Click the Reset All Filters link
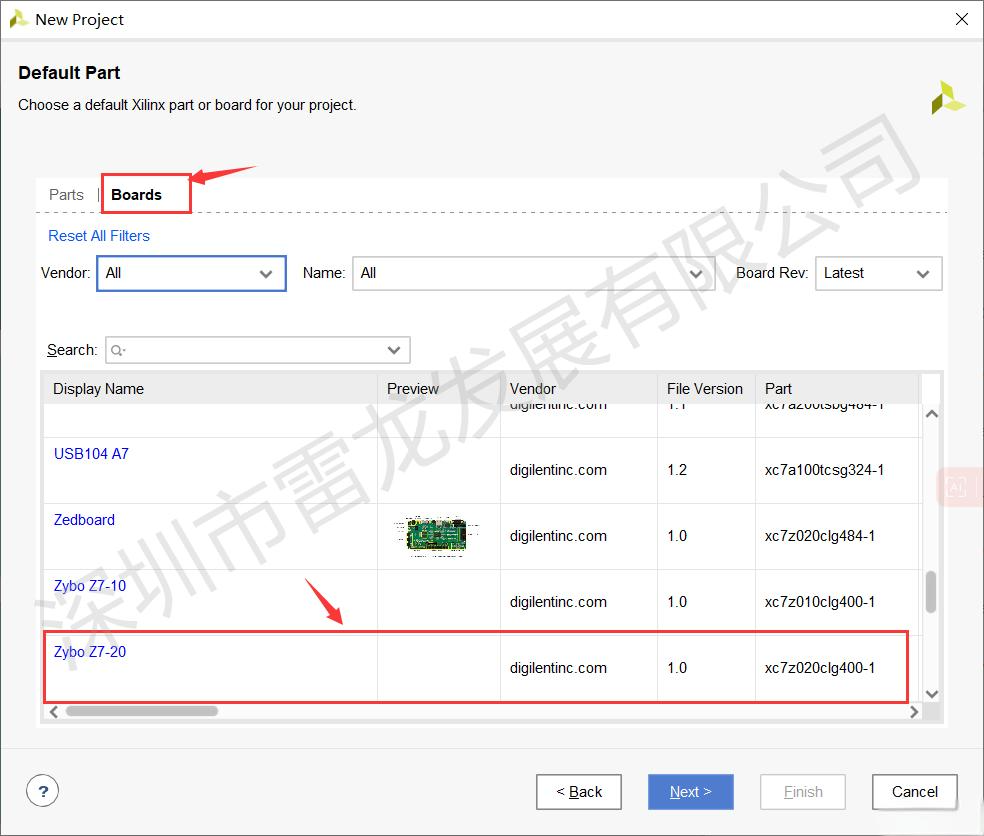This screenshot has height=836, width=984. click(99, 236)
